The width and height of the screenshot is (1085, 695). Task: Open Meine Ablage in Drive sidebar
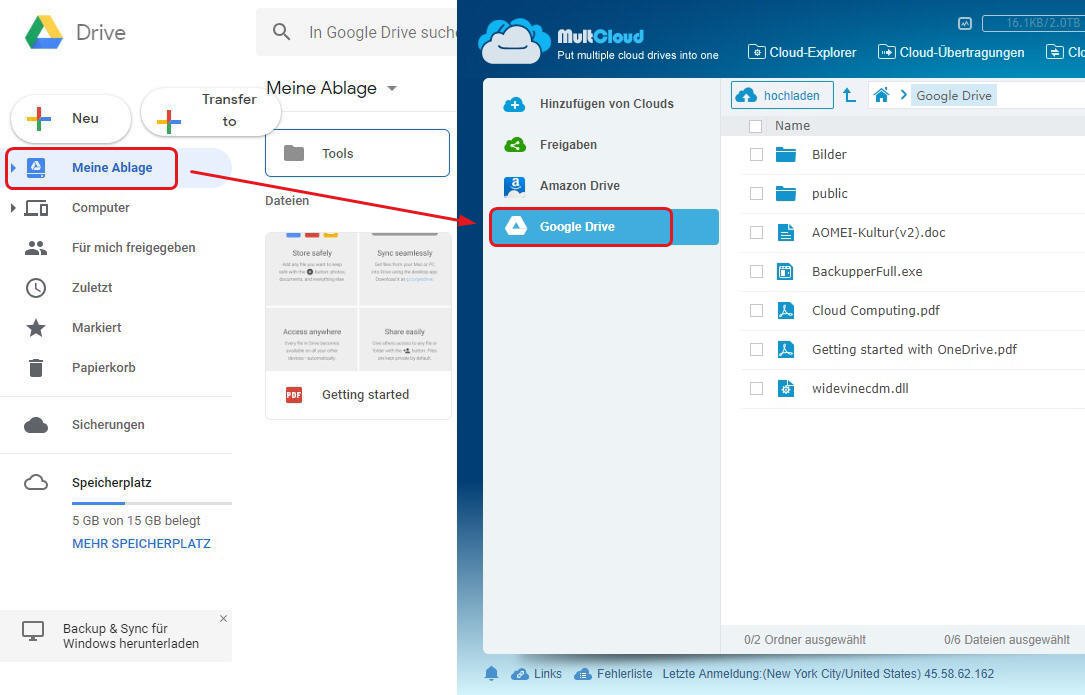point(112,168)
